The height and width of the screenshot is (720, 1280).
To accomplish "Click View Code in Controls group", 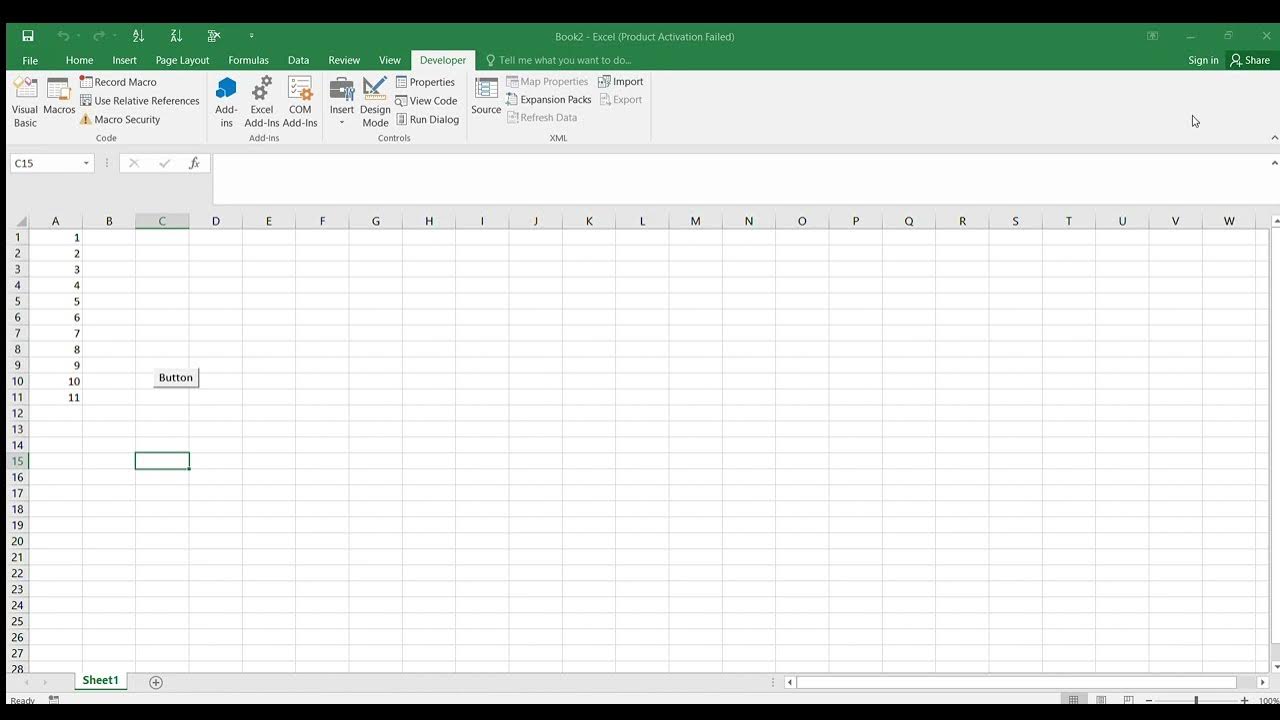I will [426, 101].
